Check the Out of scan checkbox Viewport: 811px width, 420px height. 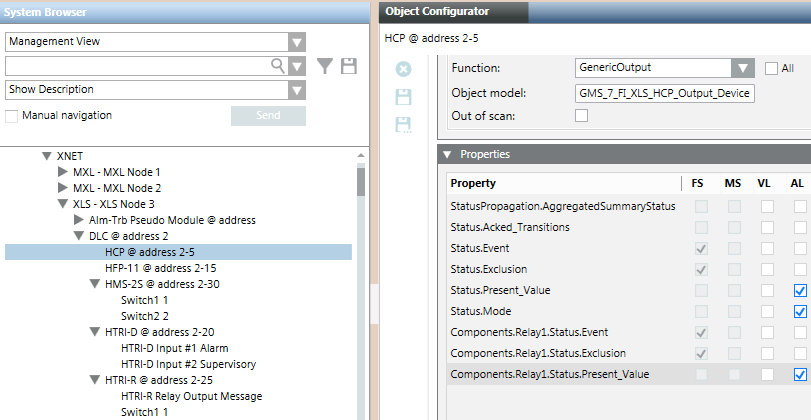click(x=581, y=116)
